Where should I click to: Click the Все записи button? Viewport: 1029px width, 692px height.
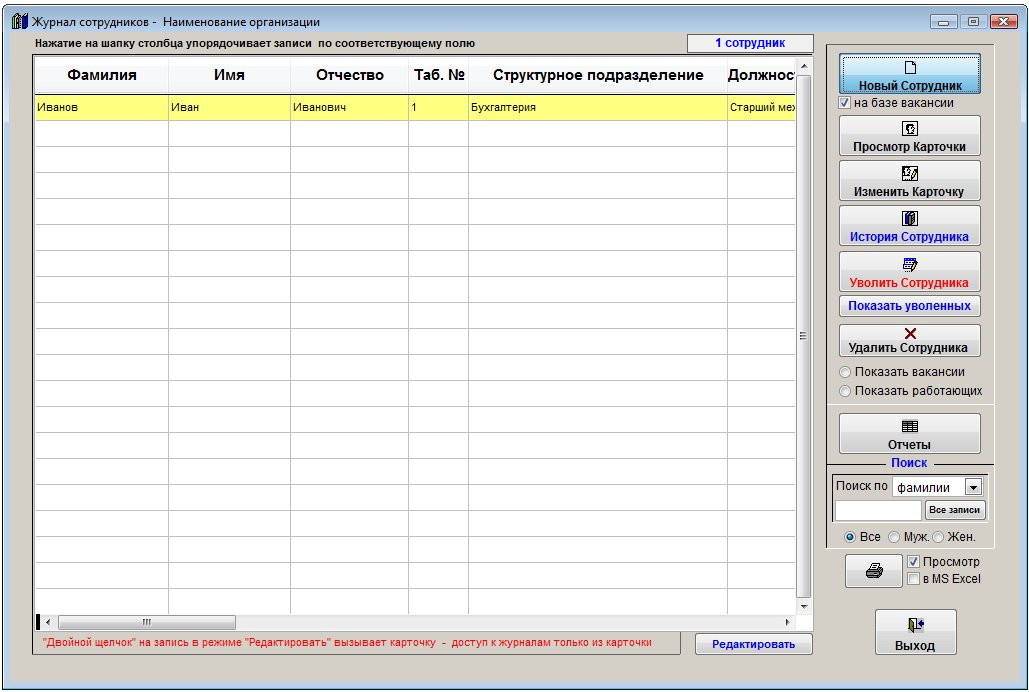(x=954, y=509)
